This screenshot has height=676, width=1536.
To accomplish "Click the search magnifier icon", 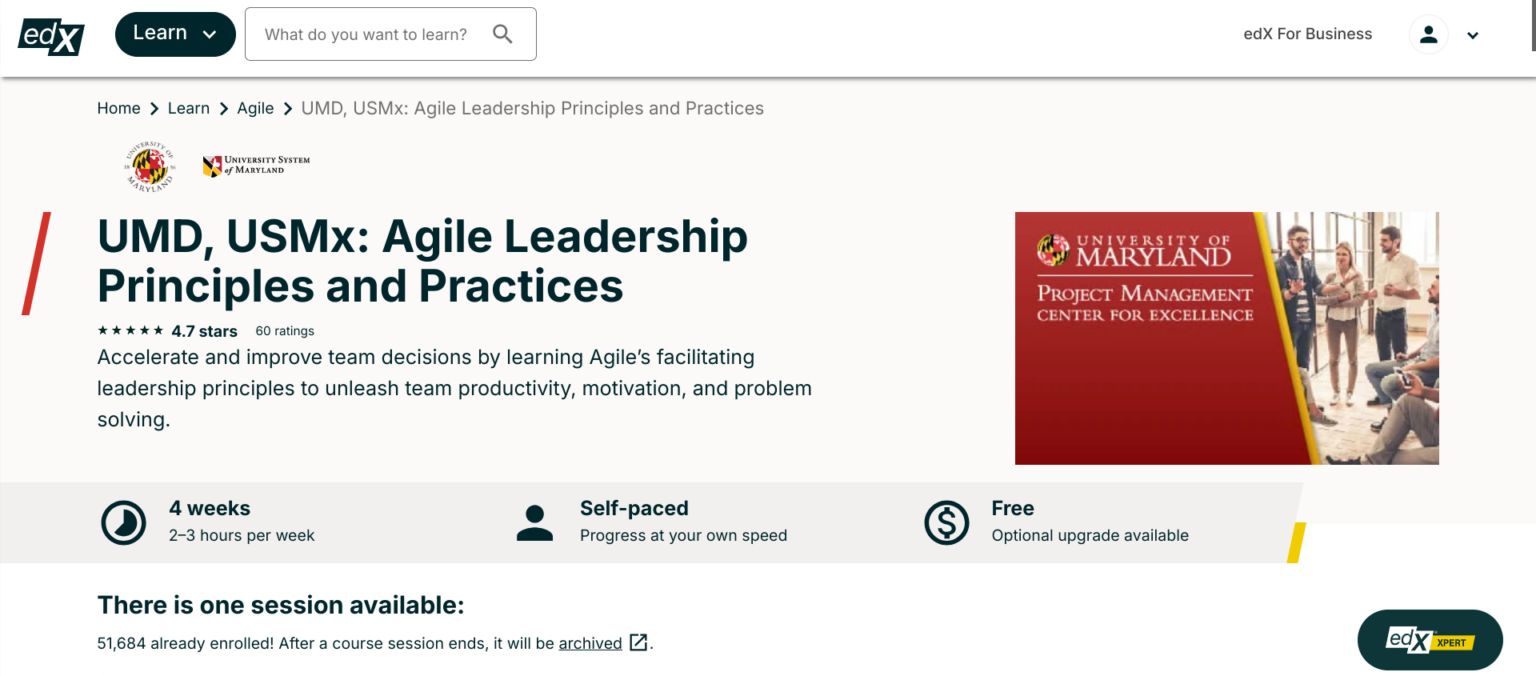I will pyautogui.click(x=503, y=33).
